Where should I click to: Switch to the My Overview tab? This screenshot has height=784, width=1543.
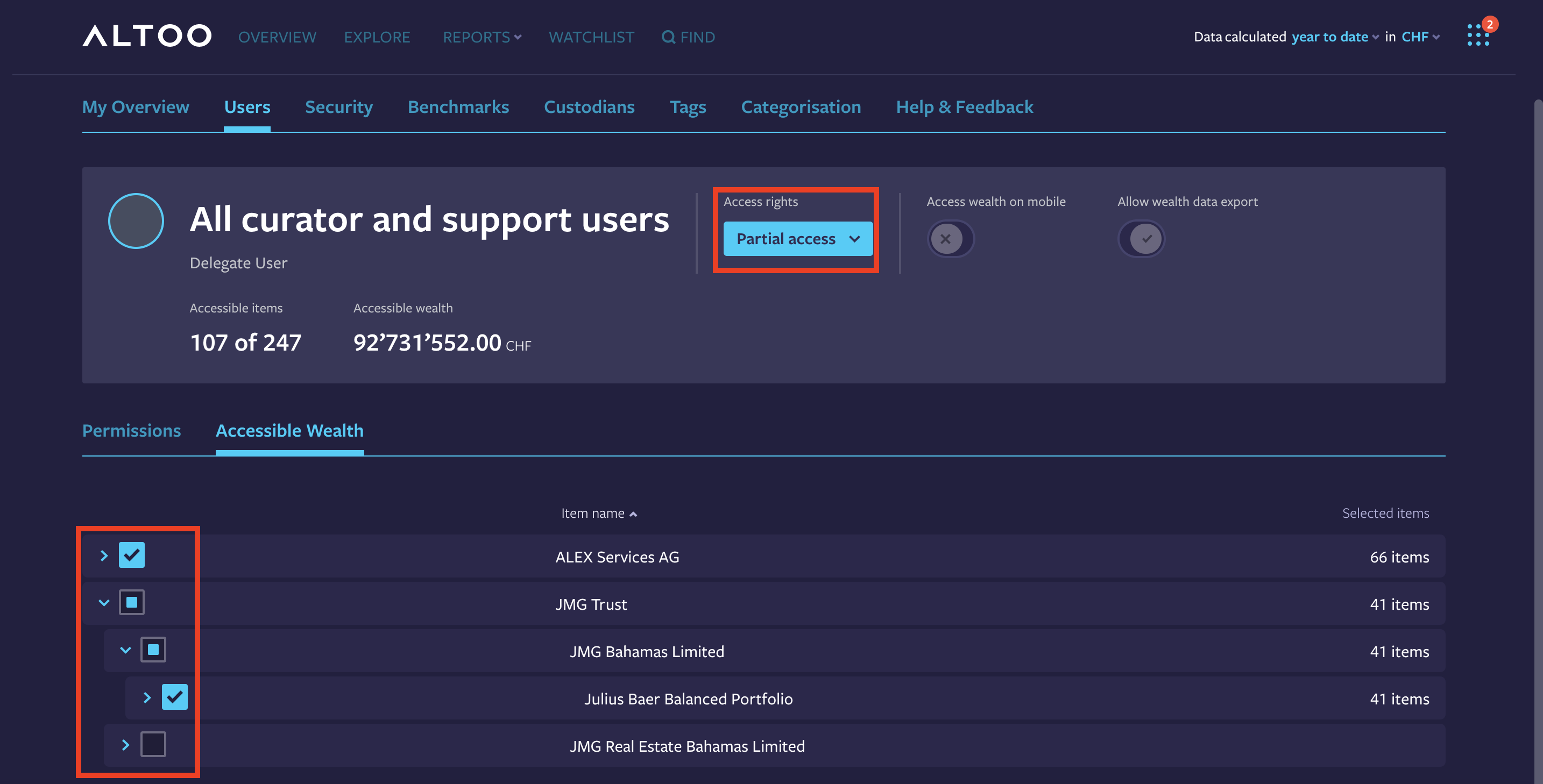click(x=136, y=106)
